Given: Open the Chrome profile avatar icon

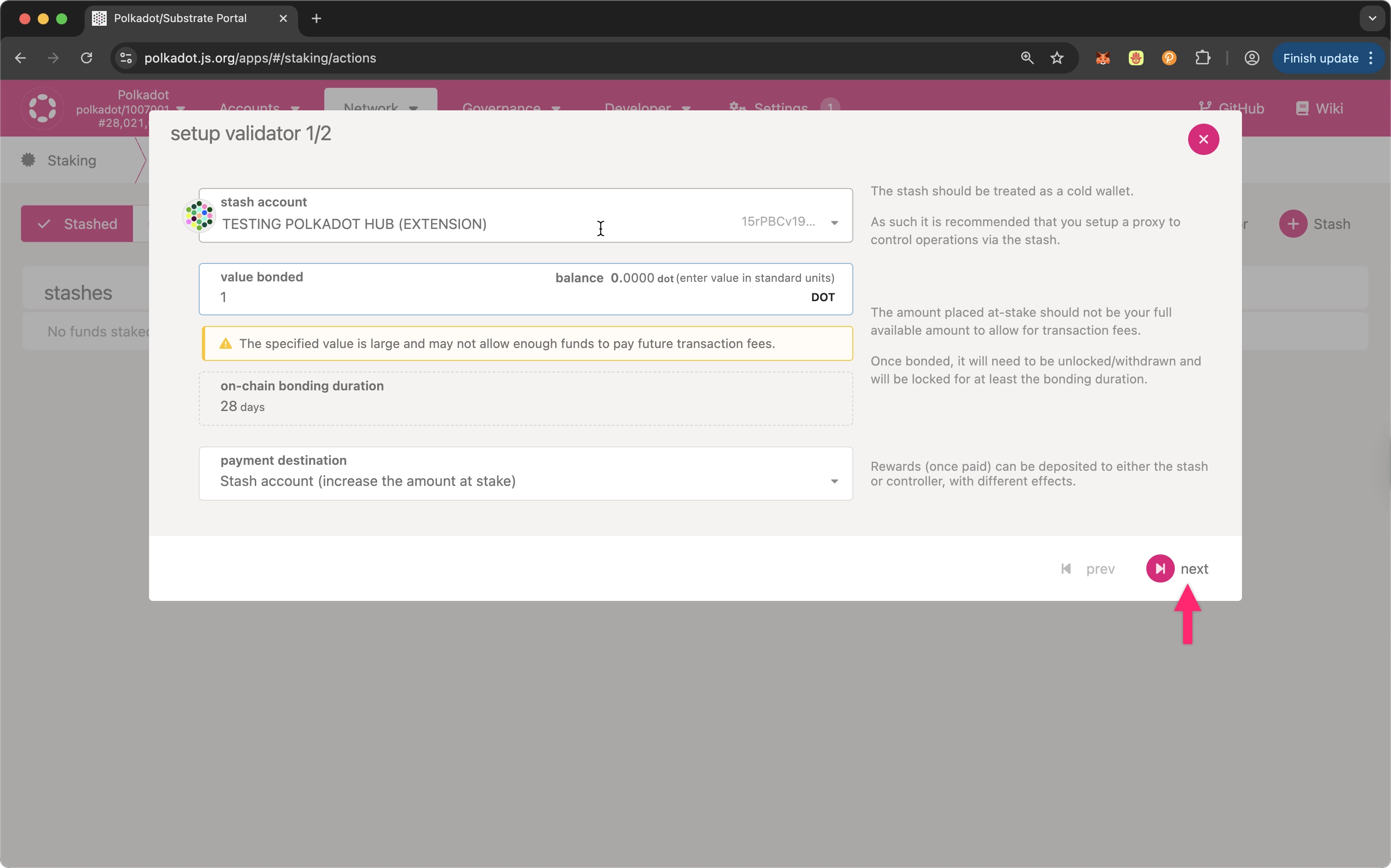Looking at the screenshot, I should [1252, 58].
